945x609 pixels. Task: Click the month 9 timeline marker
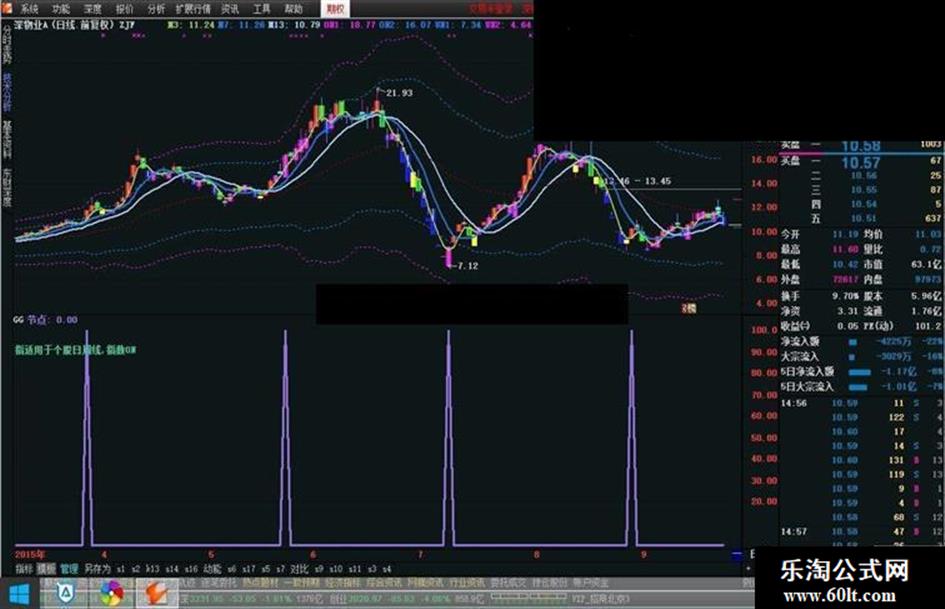coord(644,554)
